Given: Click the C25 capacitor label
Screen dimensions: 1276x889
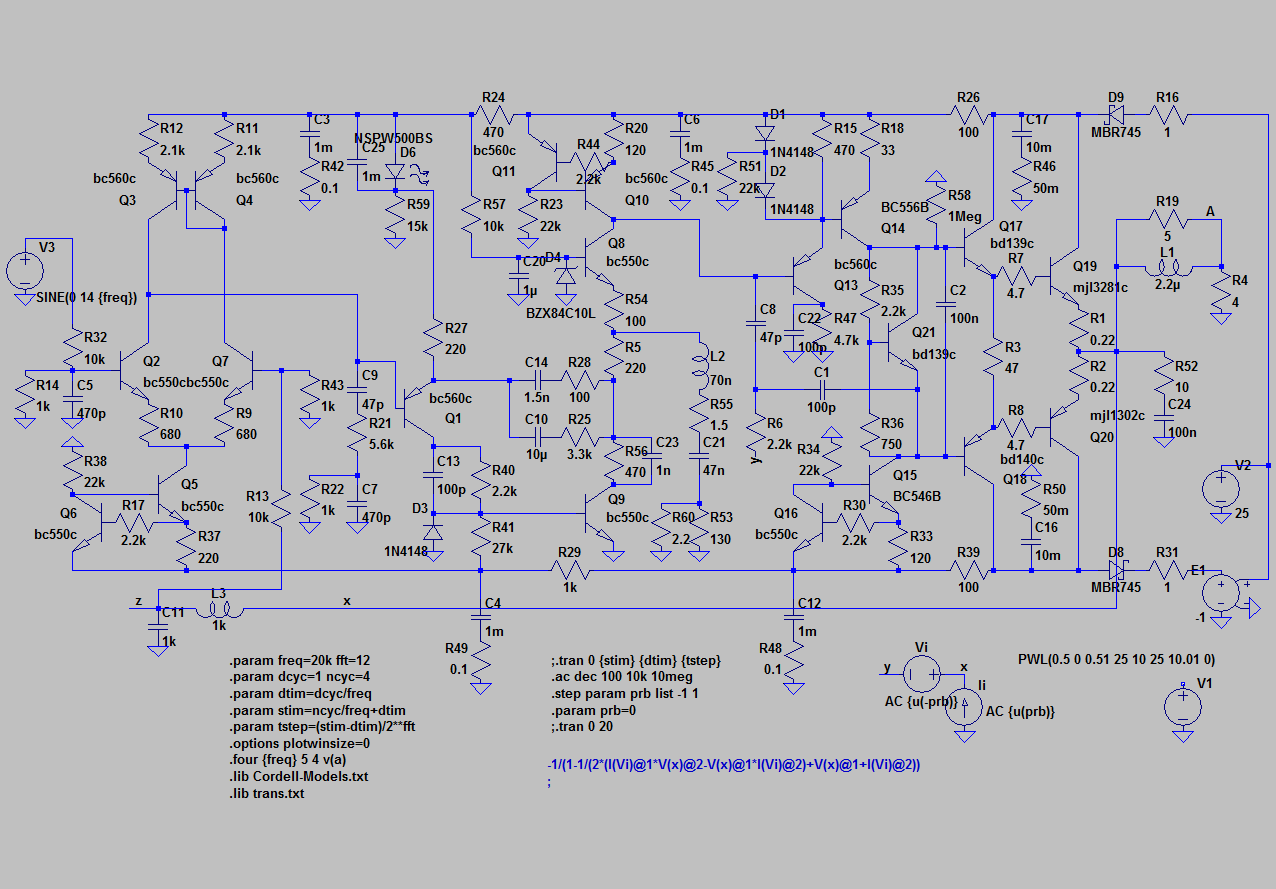Looking at the screenshot, I should (x=372, y=147).
